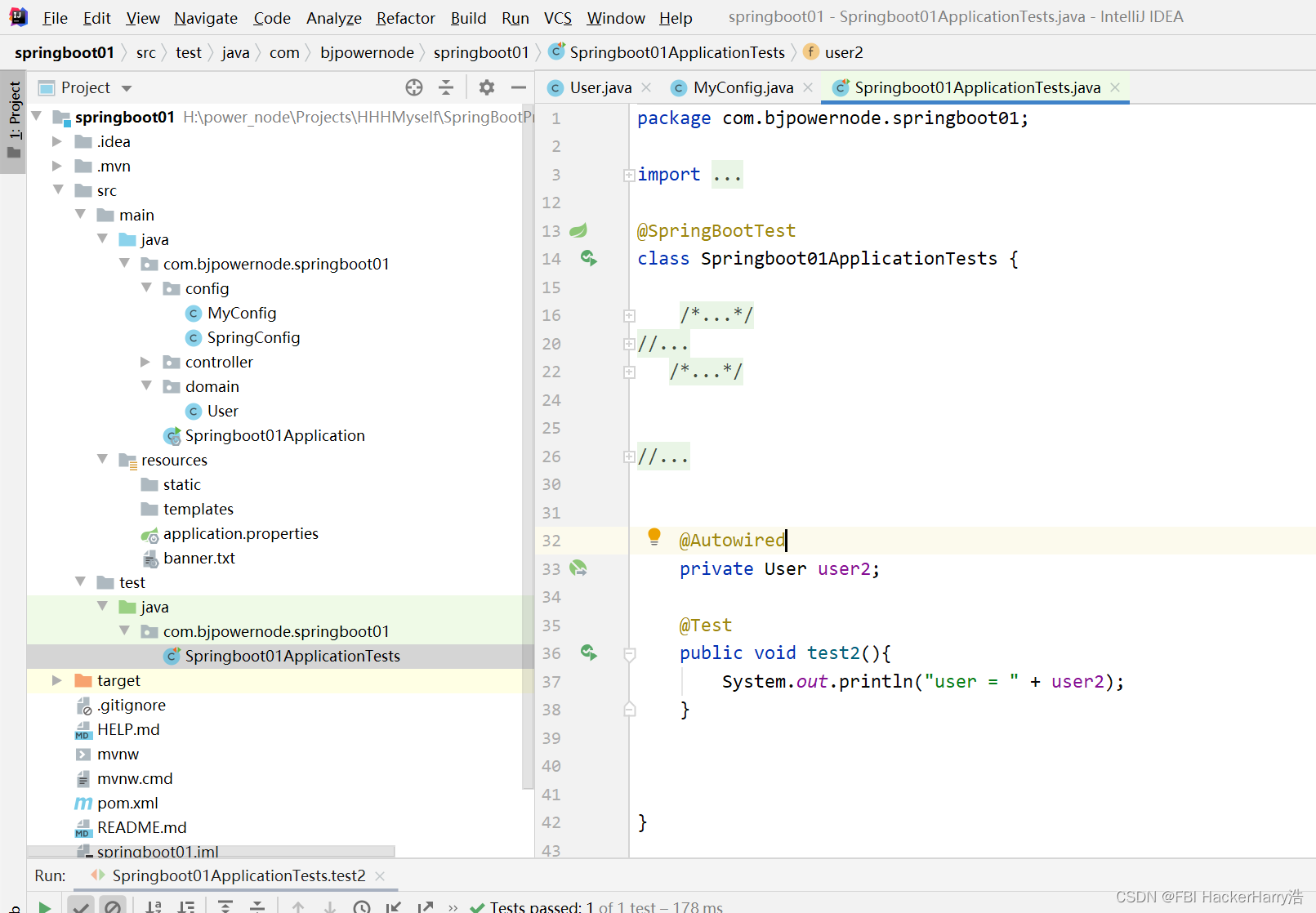Click collapse all icon in Run toolbar
This screenshot has height=913, width=1316.
point(257,906)
